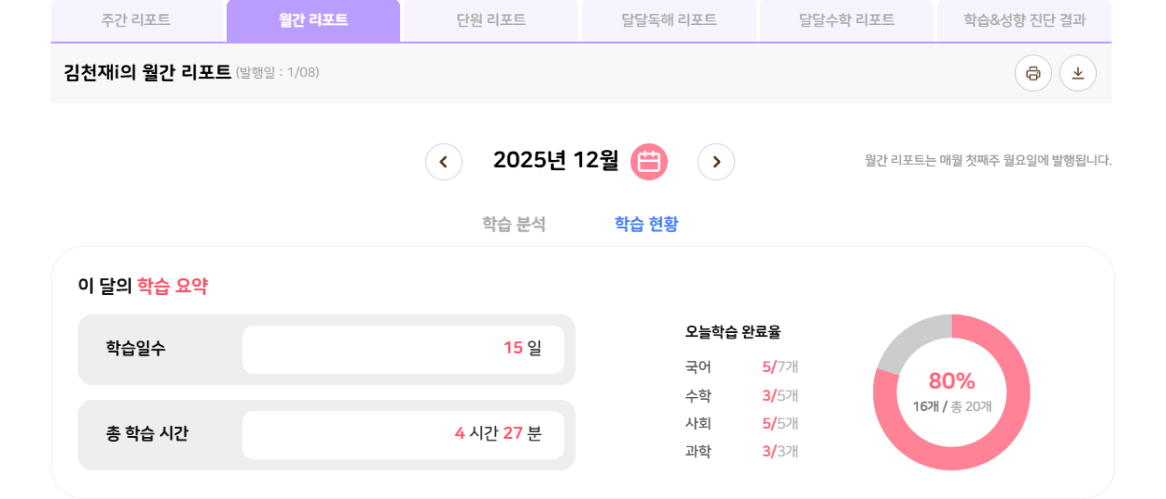The width and height of the screenshot is (1166, 499).
Task: Click the 국어 completion row
Action: [x=741, y=367]
